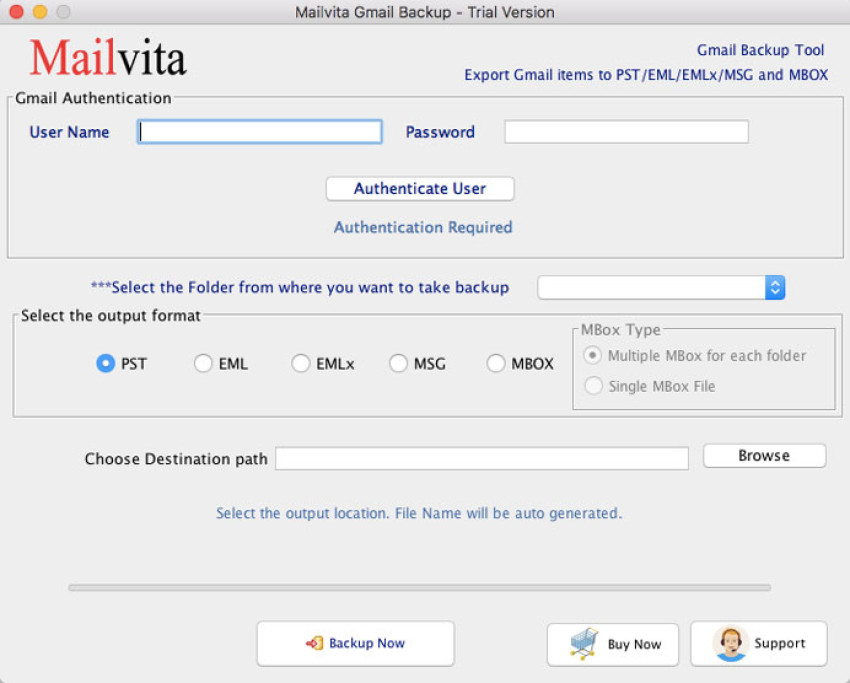The image size is (850, 683).
Task: Click the shopping cart icon beside Buy Now
Action: (x=581, y=644)
